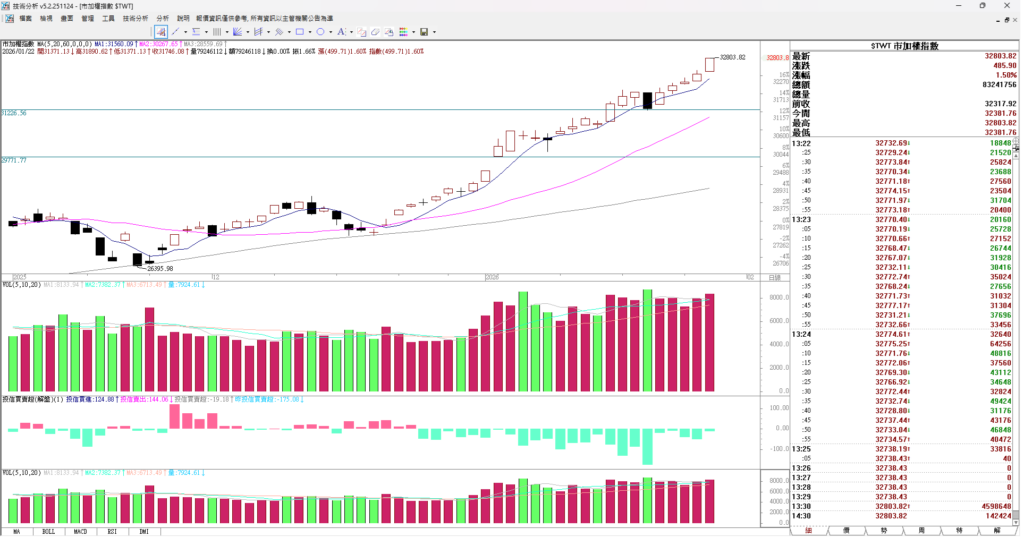Select the text annotation tool
This screenshot has height=537, width=1024.
[x=341, y=32]
